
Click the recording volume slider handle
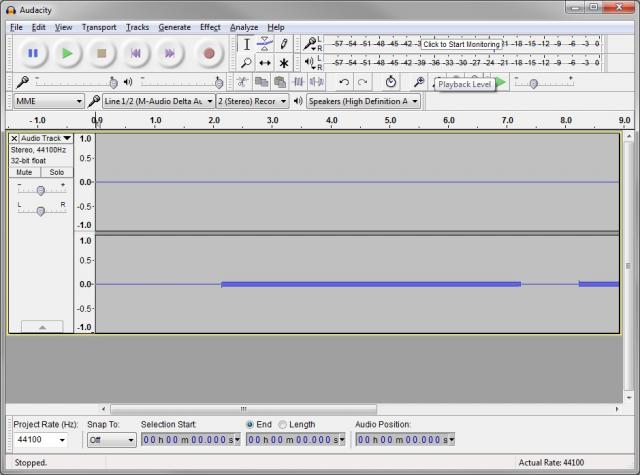click(x=113, y=83)
